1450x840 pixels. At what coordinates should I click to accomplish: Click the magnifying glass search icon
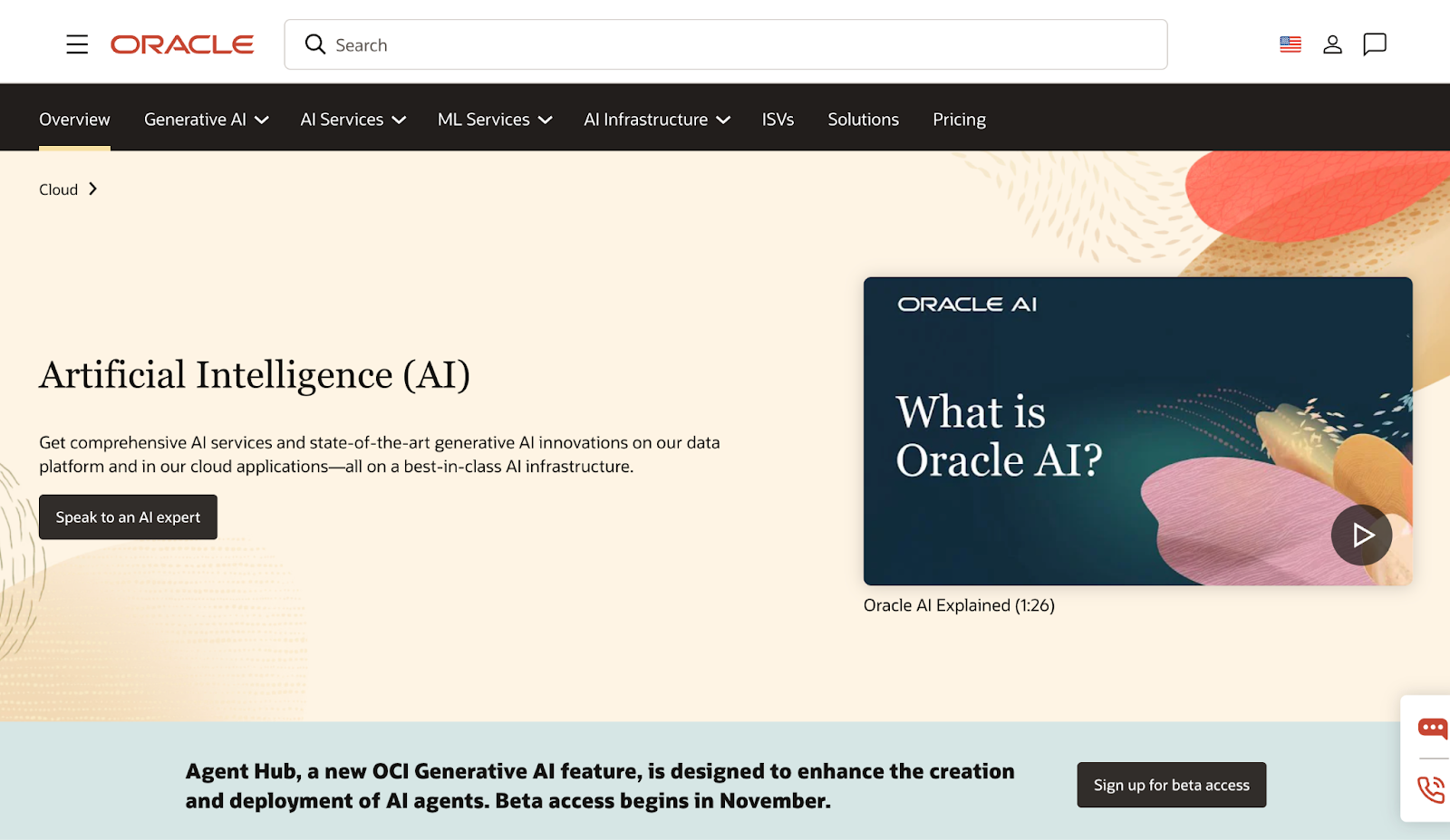point(314,43)
